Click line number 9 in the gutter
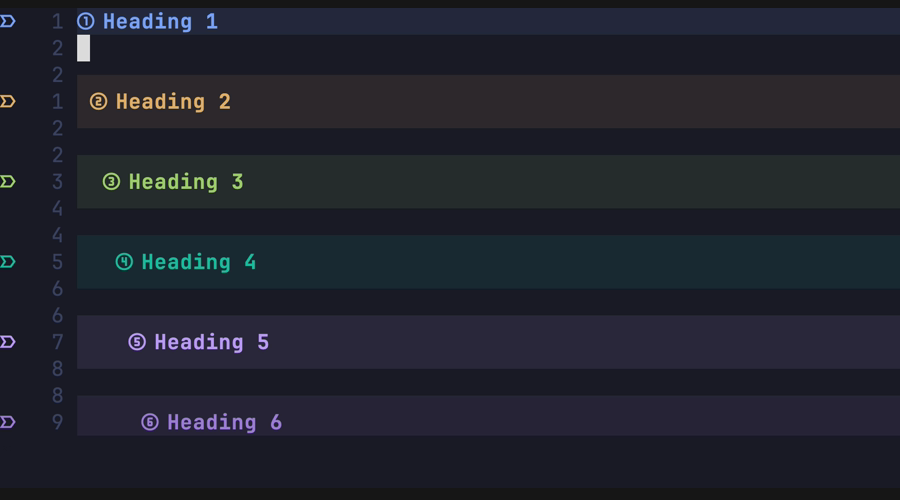 pyautogui.click(x=57, y=422)
